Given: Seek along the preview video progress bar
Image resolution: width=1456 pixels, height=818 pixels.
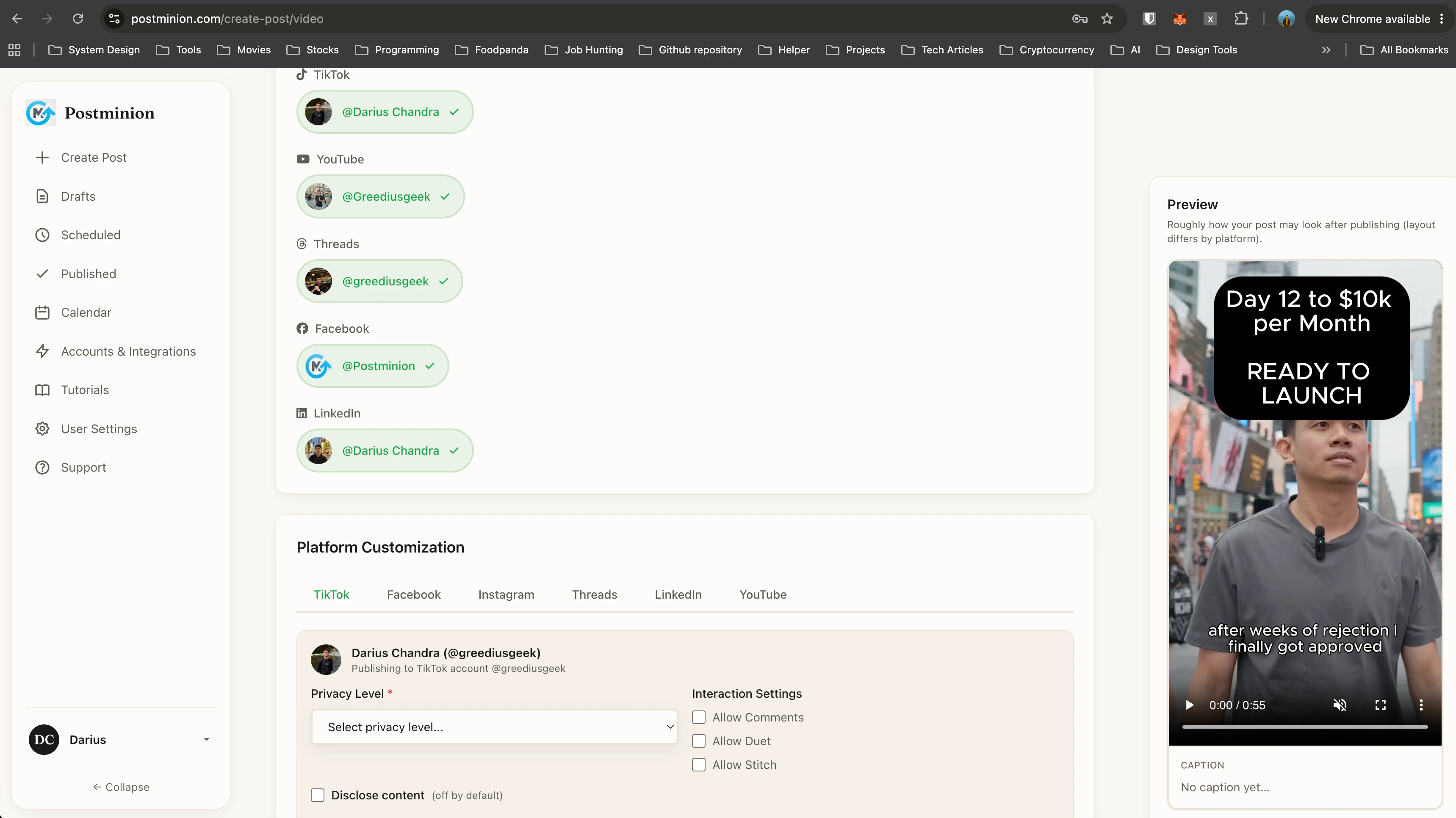Looking at the screenshot, I should (x=1304, y=727).
